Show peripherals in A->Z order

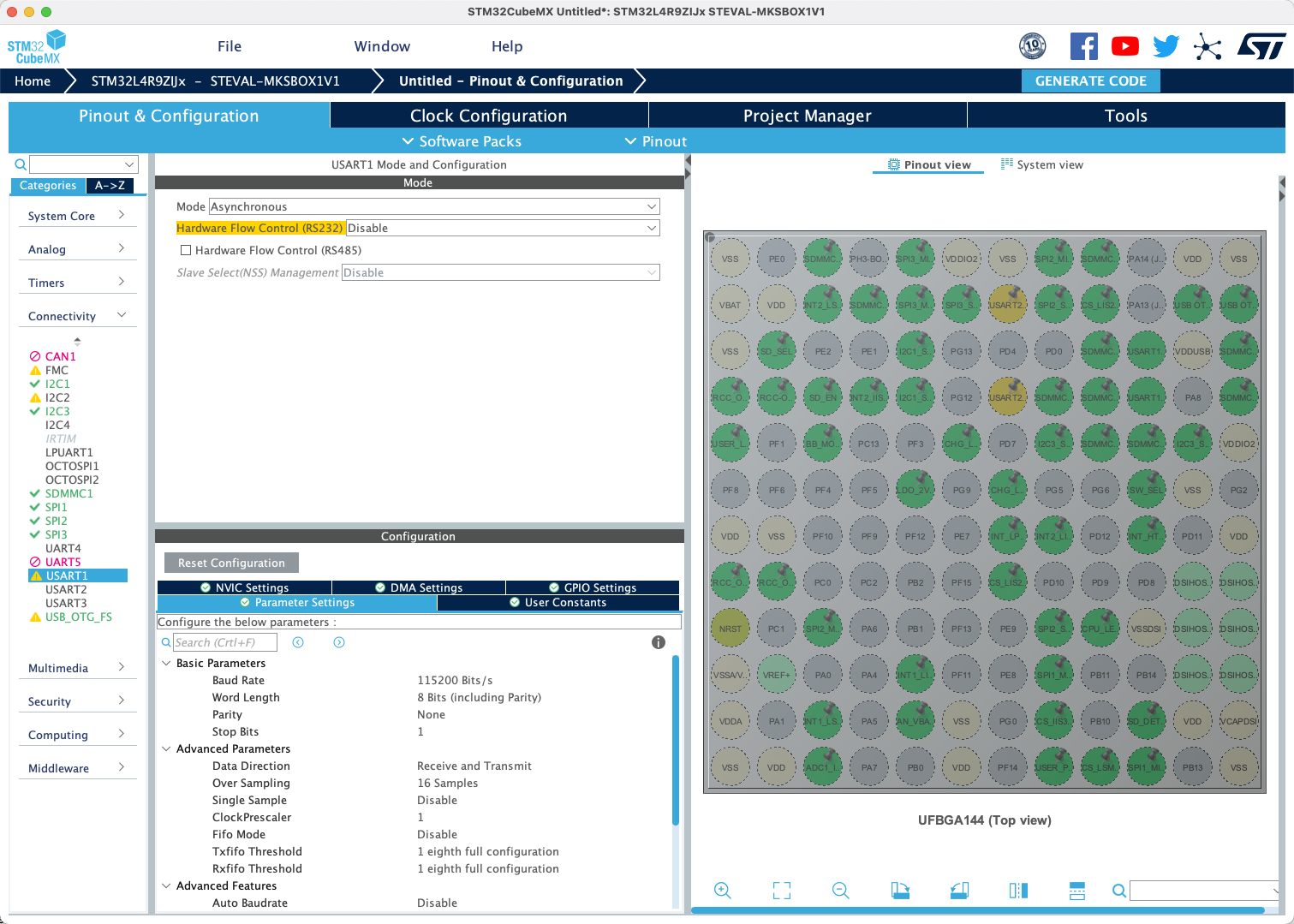point(110,185)
